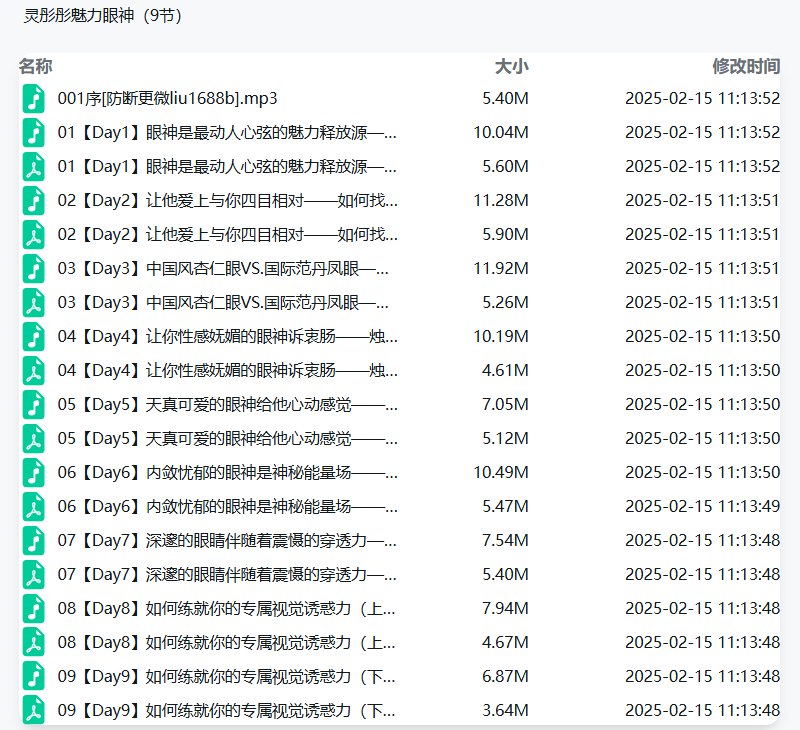Click the PDF icon on the 5.12M Day5 row

pyautogui.click(x=34, y=439)
